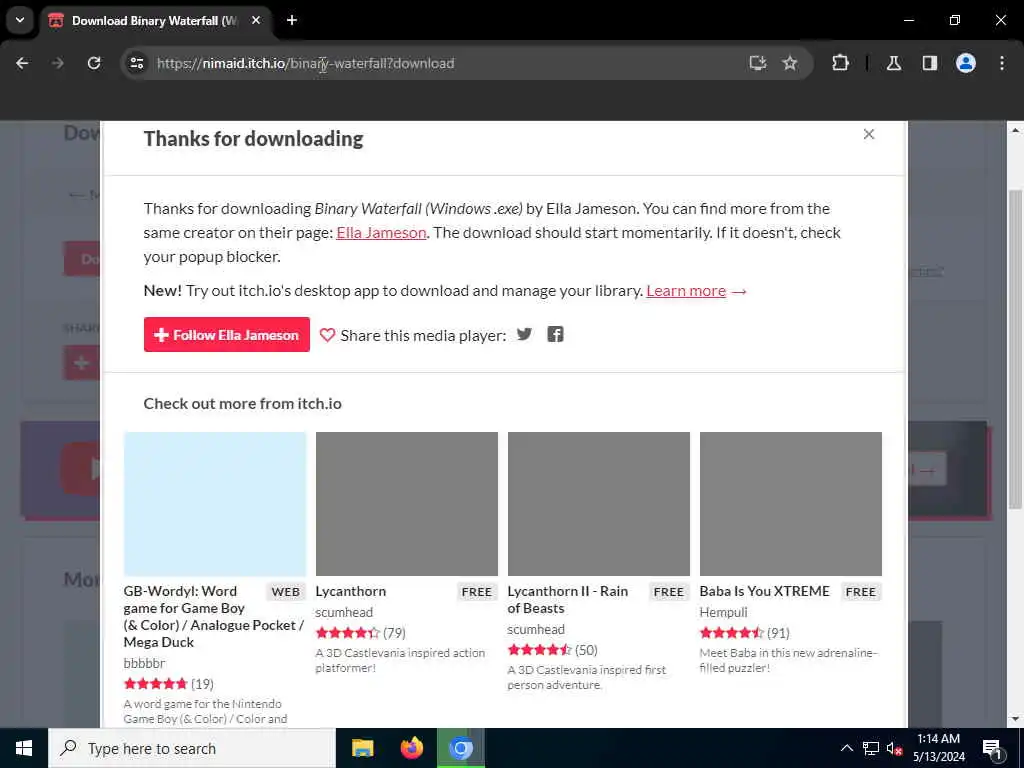Open taskbar clock and date
This screenshot has height=768, width=1024.
point(938,748)
